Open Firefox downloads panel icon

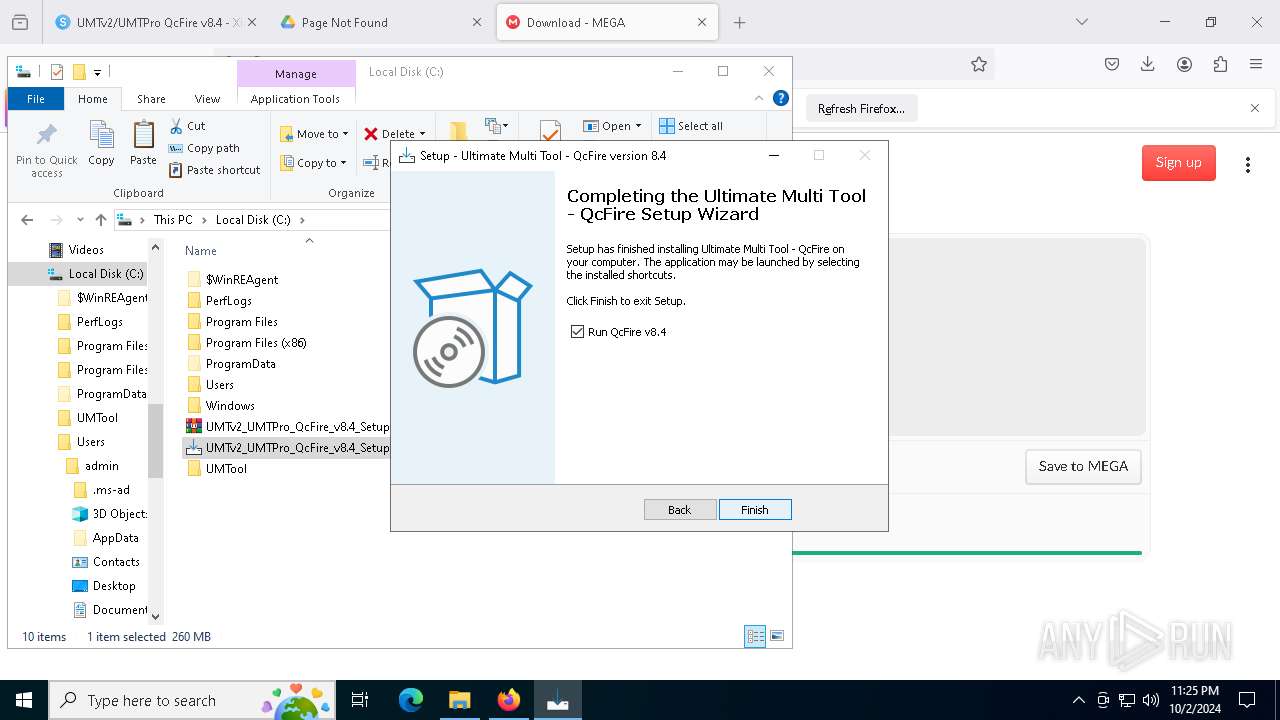coord(1148,64)
